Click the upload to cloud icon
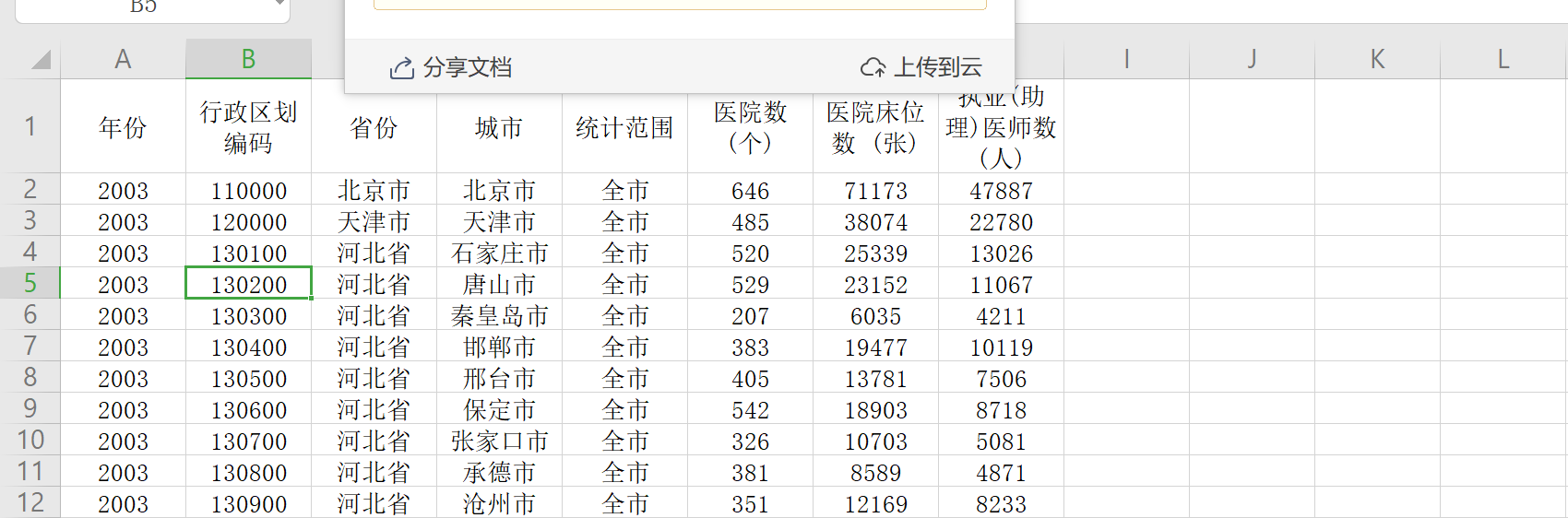The image size is (1568, 518). tap(873, 68)
